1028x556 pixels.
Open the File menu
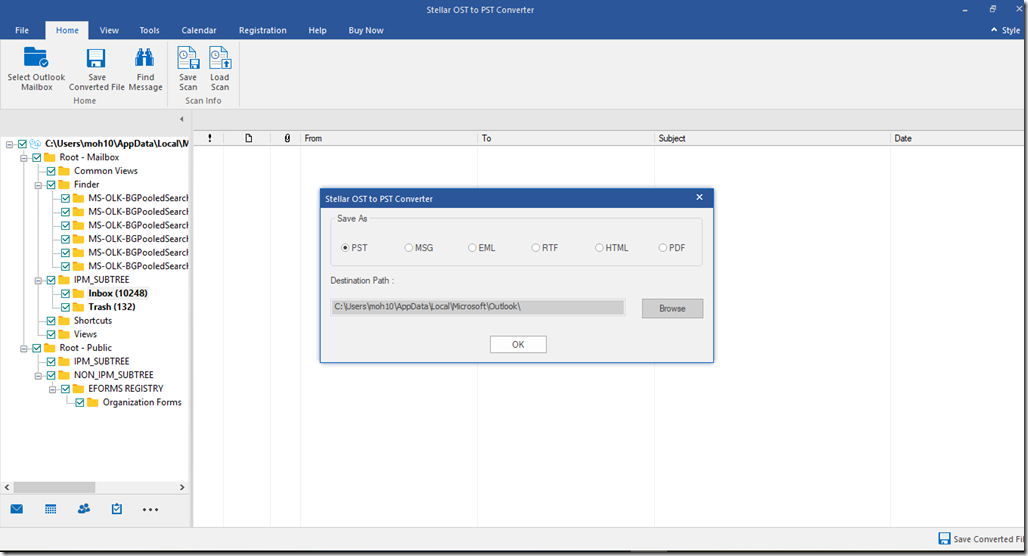(x=22, y=30)
